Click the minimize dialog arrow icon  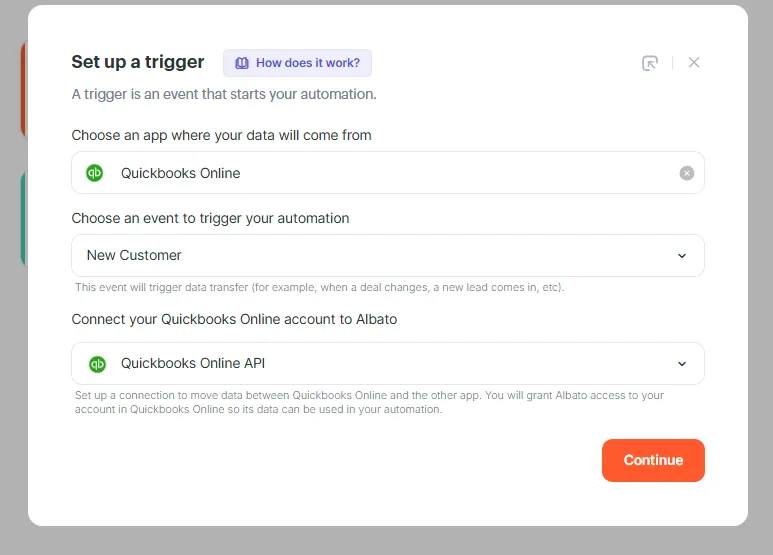(650, 63)
